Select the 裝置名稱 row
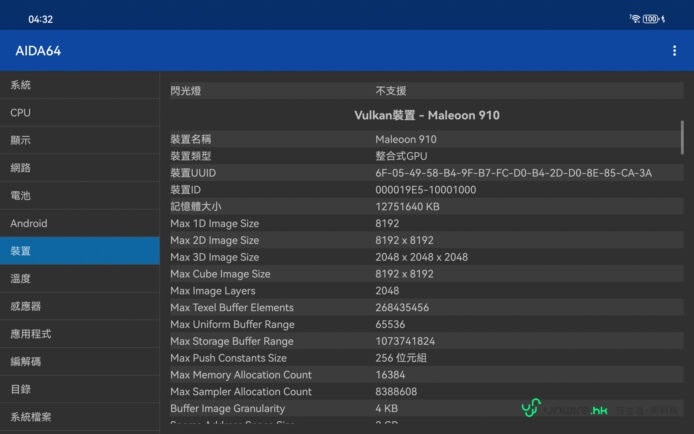The height and width of the screenshot is (434, 694). [x=427, y=139]
